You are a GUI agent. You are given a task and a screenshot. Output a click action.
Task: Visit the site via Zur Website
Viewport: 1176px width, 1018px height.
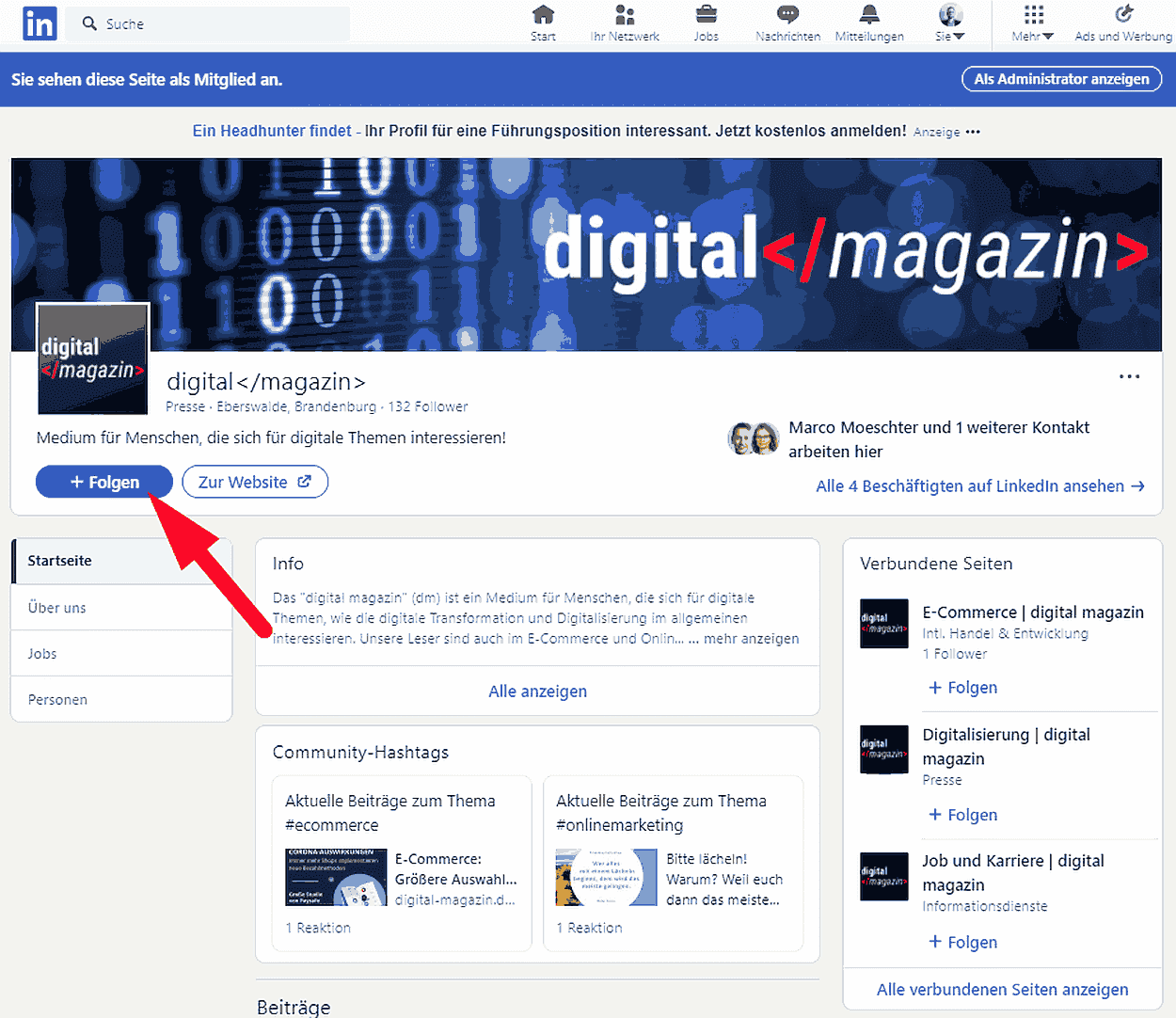tap(254, 481)
